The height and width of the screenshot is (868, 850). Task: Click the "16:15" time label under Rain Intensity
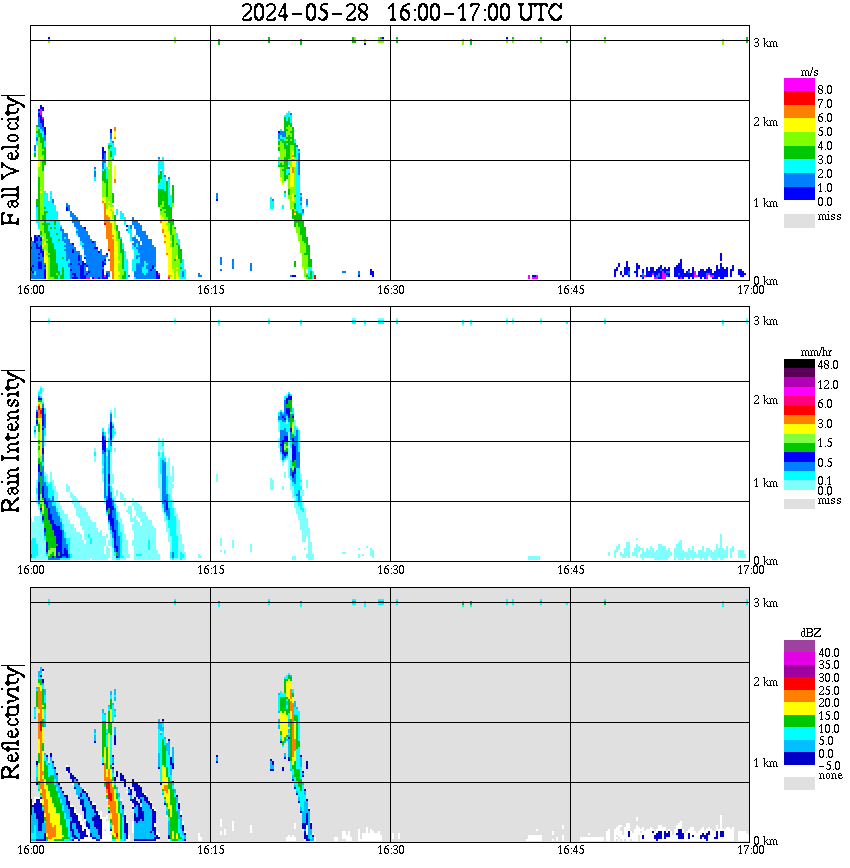(211, 570)
